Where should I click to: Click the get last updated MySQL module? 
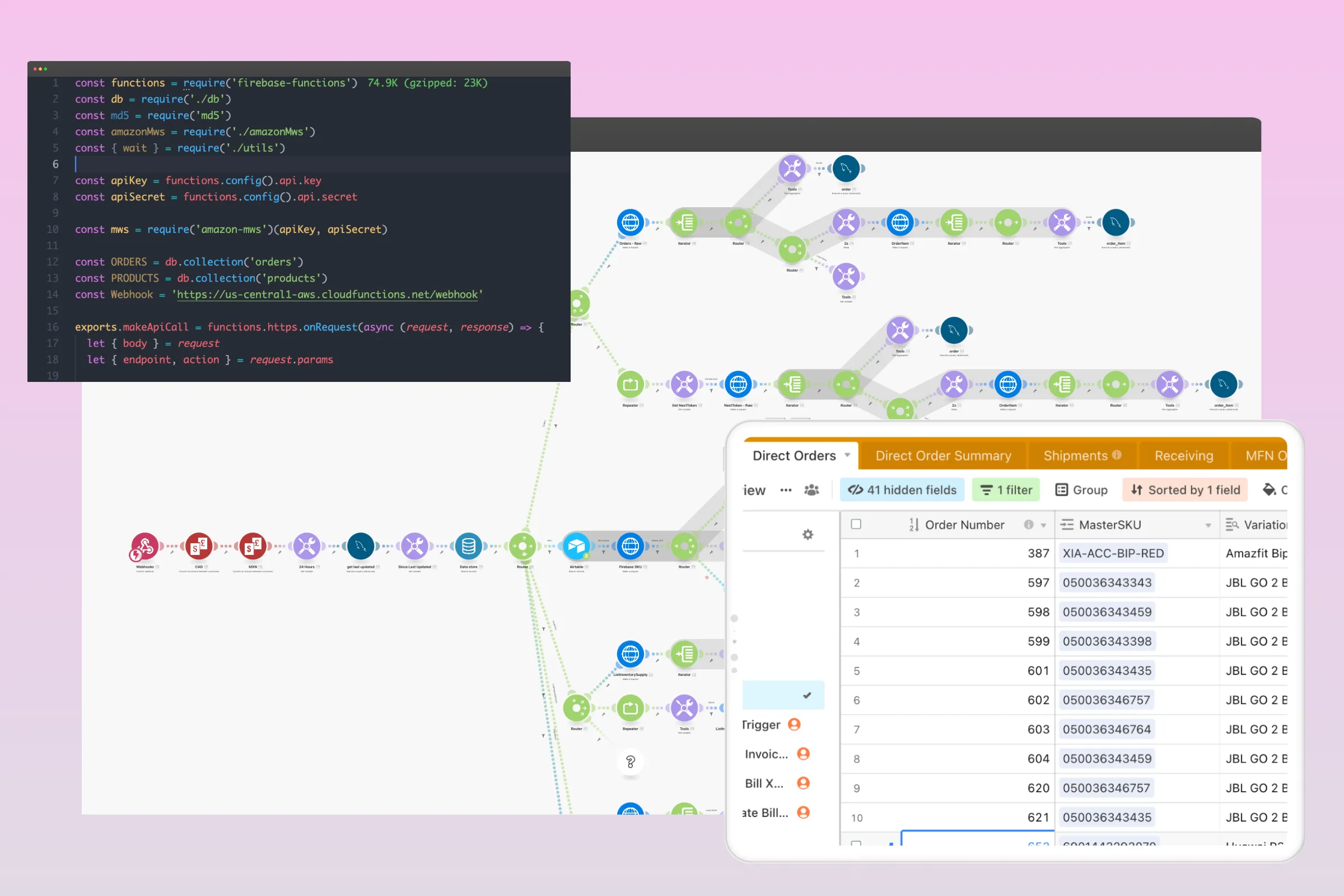361,547
